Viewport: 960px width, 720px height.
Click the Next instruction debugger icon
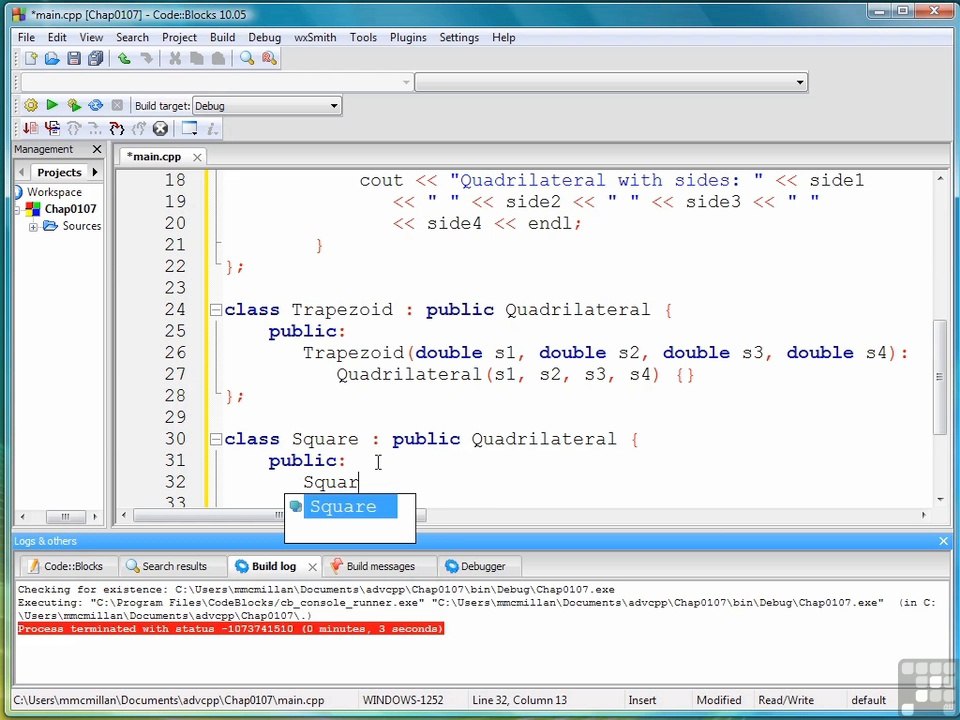coord(96,129)
